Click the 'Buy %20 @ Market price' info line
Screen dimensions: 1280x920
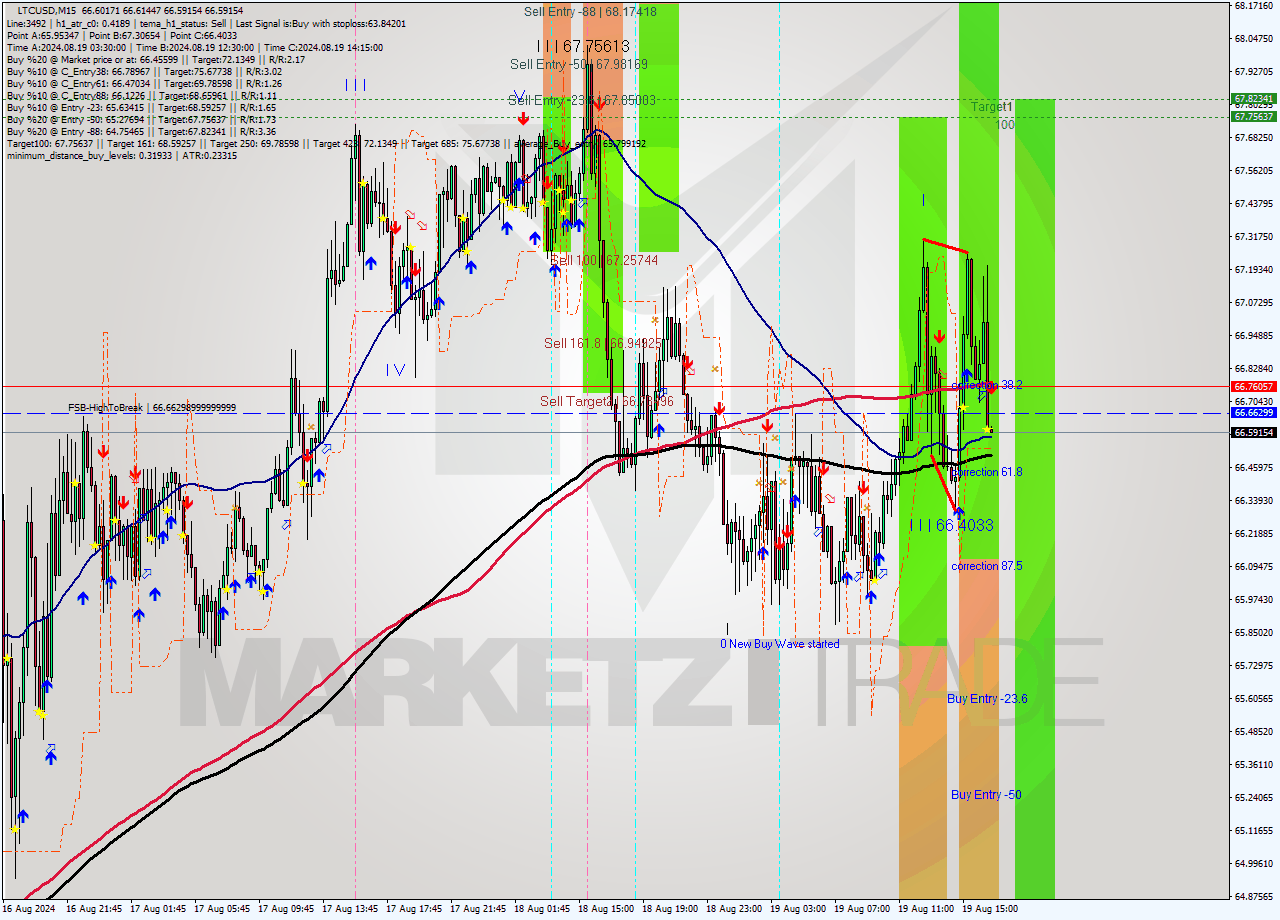(x=155, y=59)
